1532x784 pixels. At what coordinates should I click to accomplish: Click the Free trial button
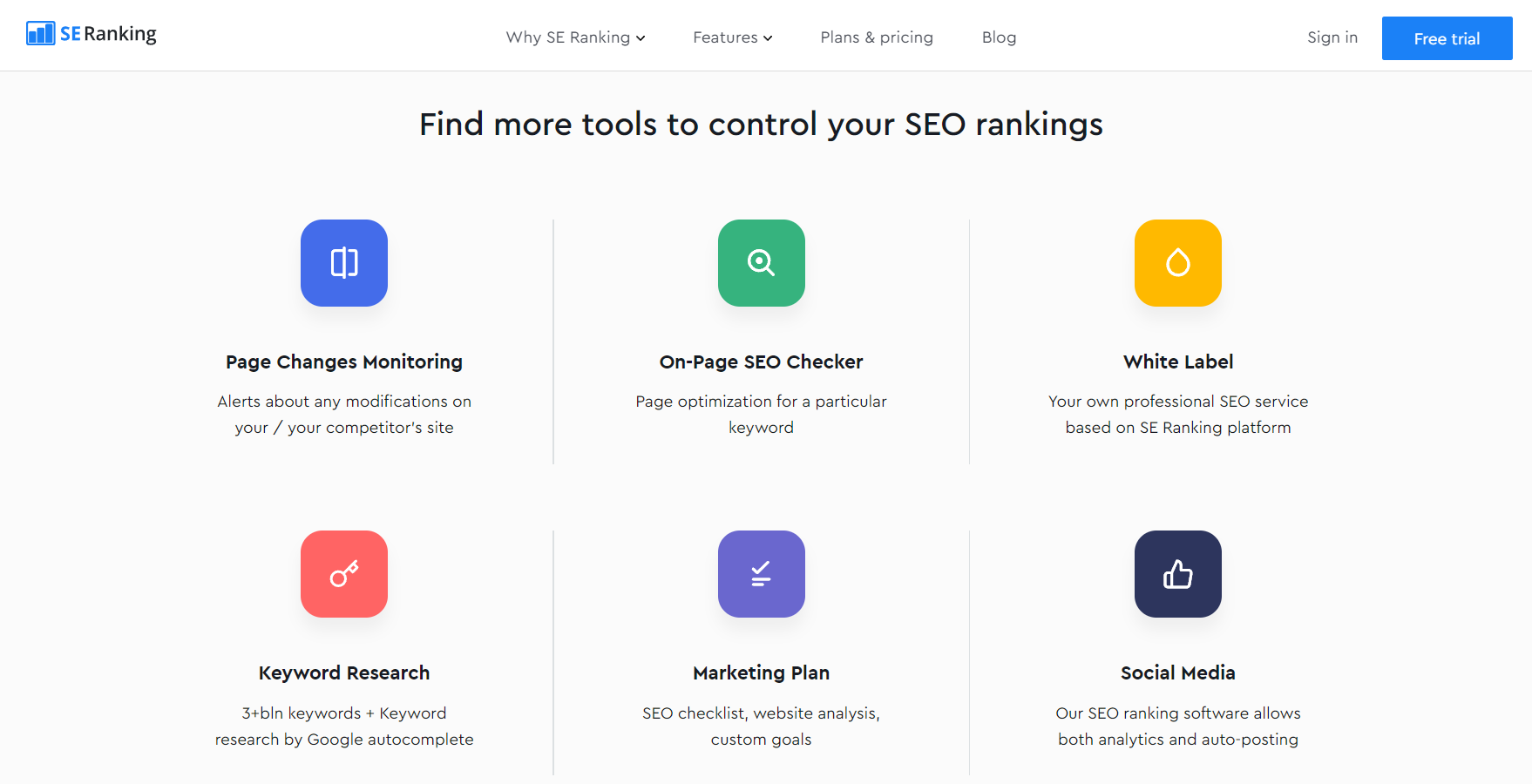coord(1447,37)
